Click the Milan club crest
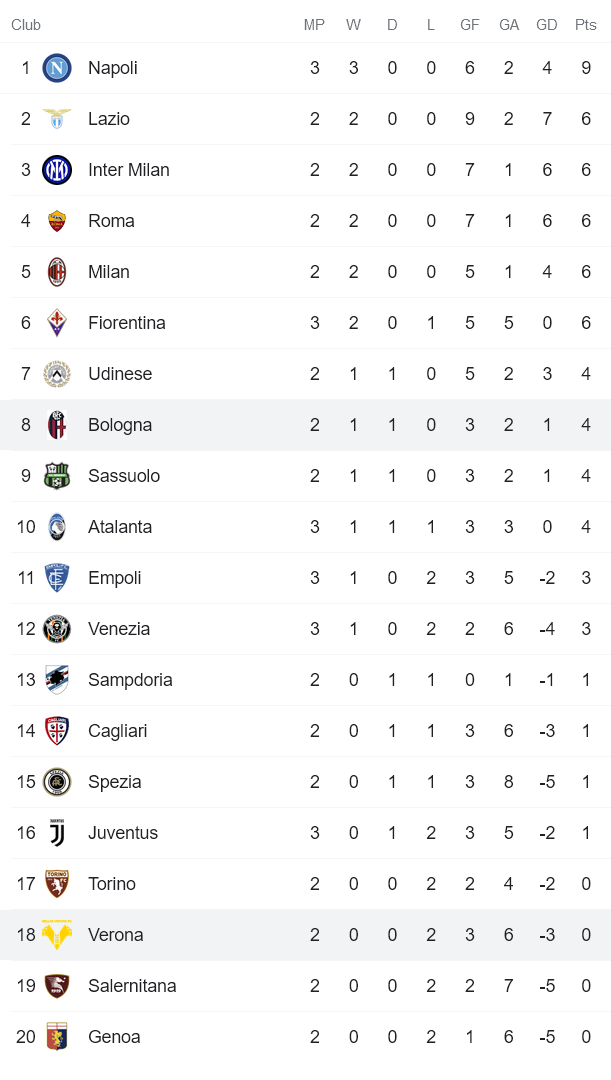 [57, 272]
